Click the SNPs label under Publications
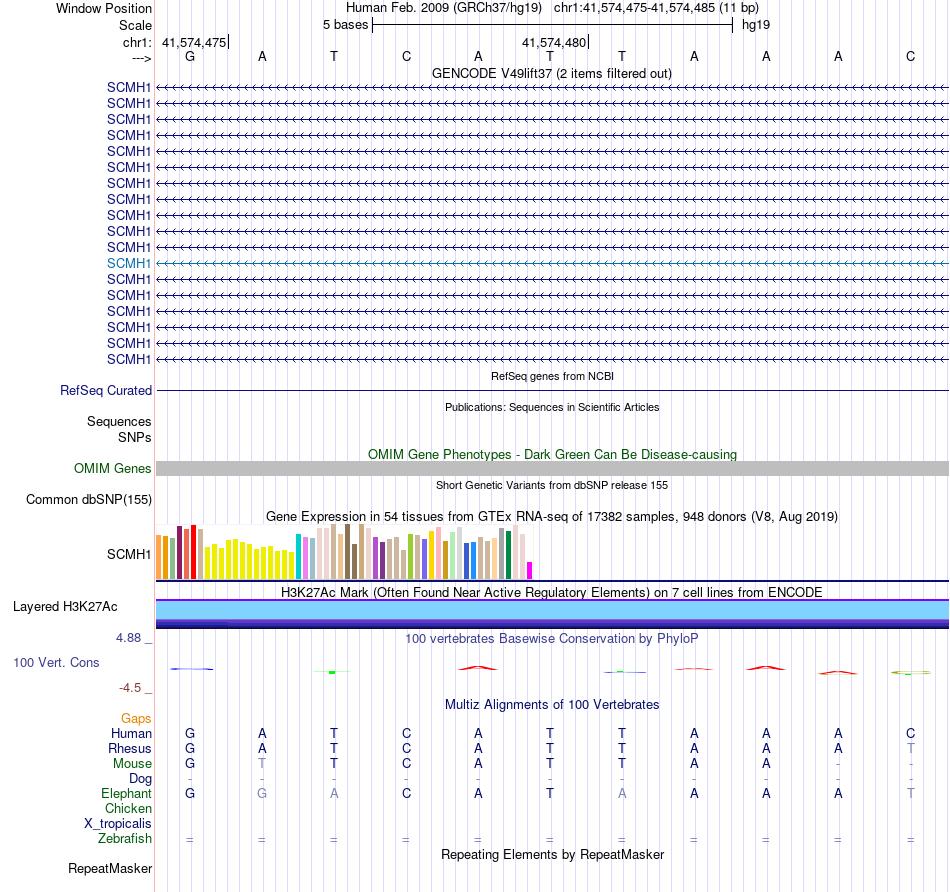950x892 pixels. pyautogui.click(x=135, y=437)
